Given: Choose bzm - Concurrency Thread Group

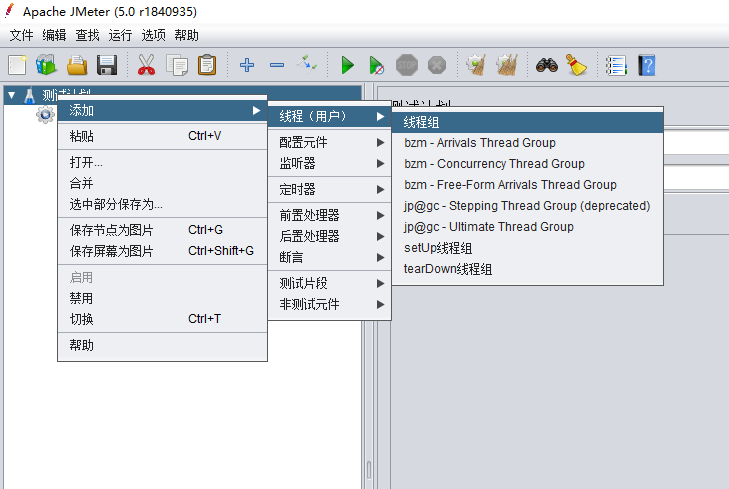Looking at the screenshot, I should click(x=527, y=164).
